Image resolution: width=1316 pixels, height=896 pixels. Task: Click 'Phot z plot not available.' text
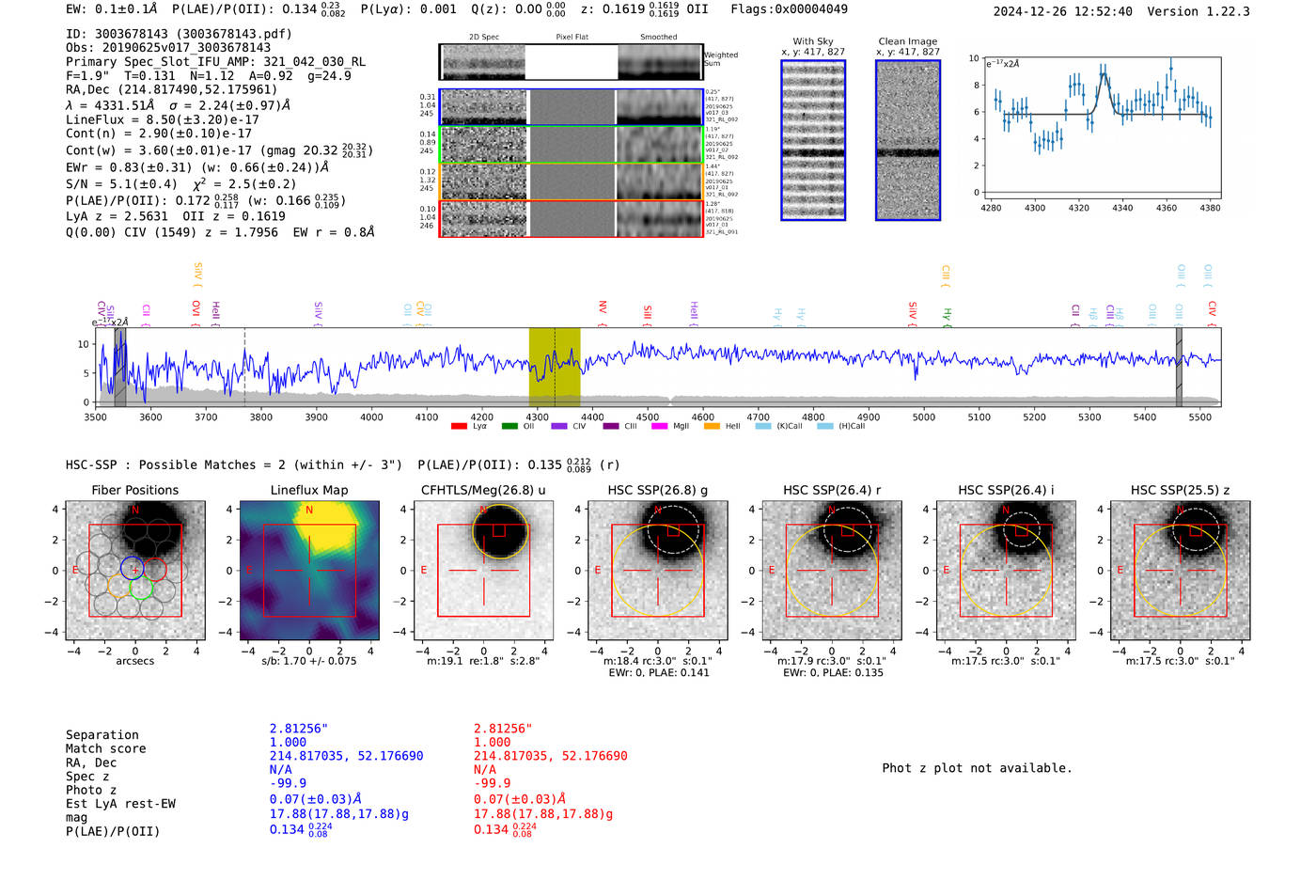coord(978,768)
